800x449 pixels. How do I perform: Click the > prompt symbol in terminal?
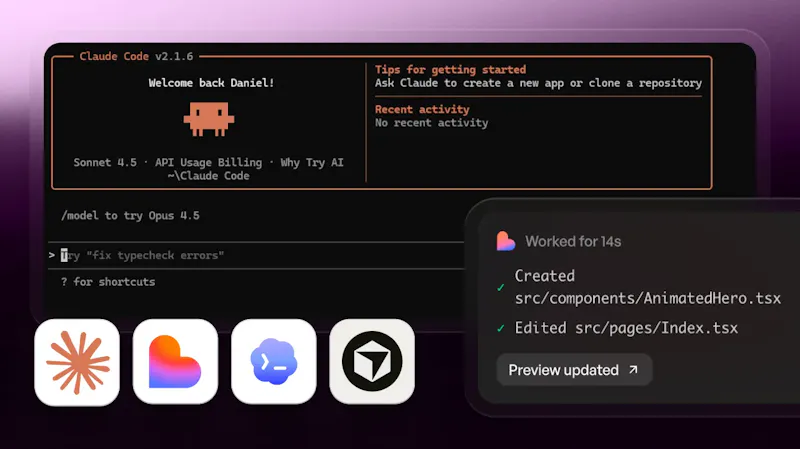coord(52,255)
